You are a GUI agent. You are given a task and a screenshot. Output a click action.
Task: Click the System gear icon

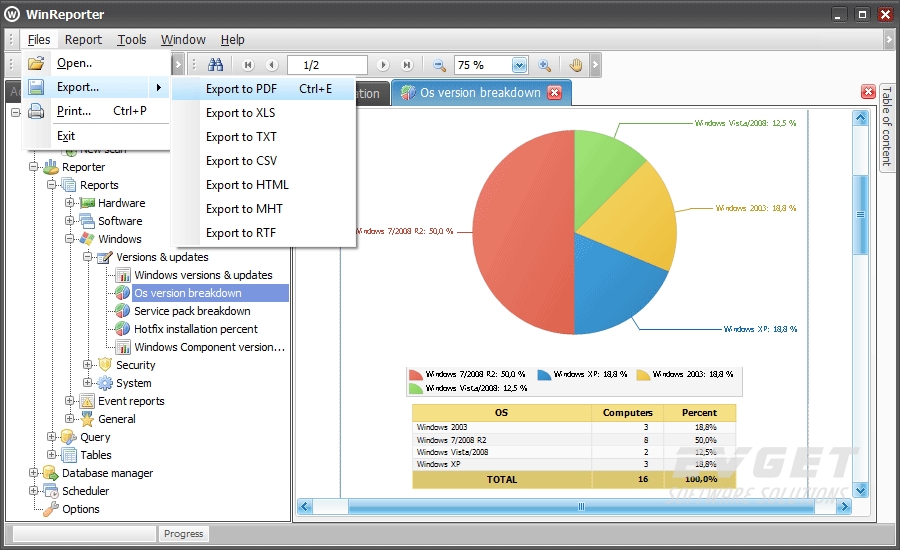tap(105, 383)
